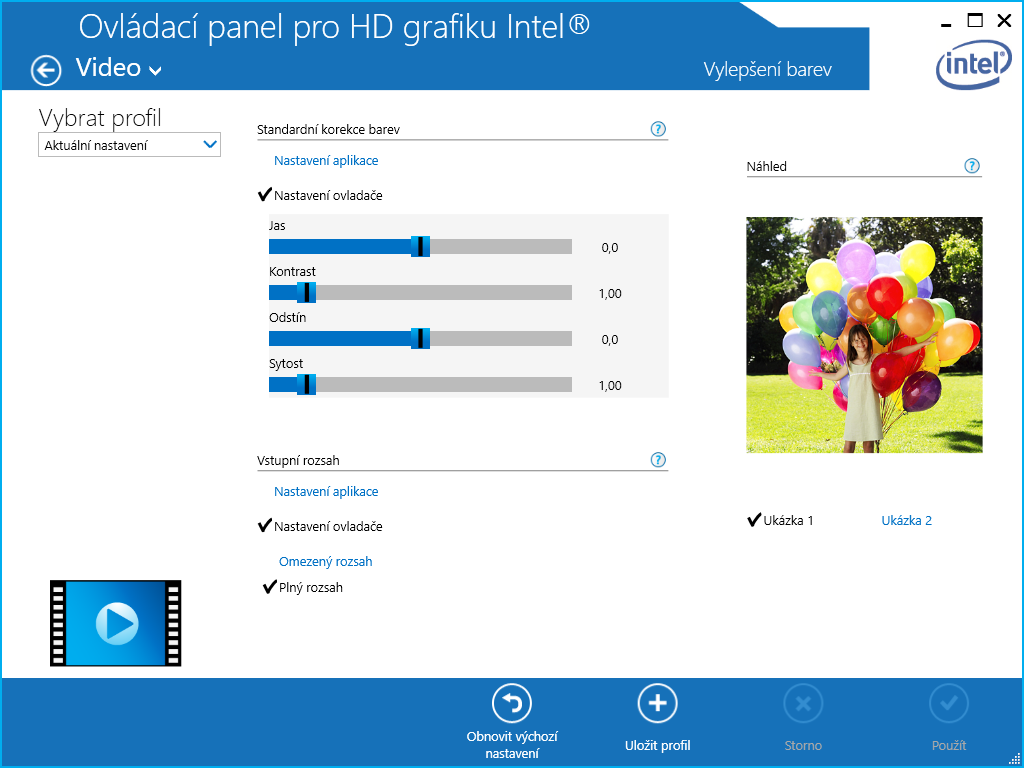Click the Vylepšení barev heading
Viewport: 1024px width, 768px height.
click(767, 70)
